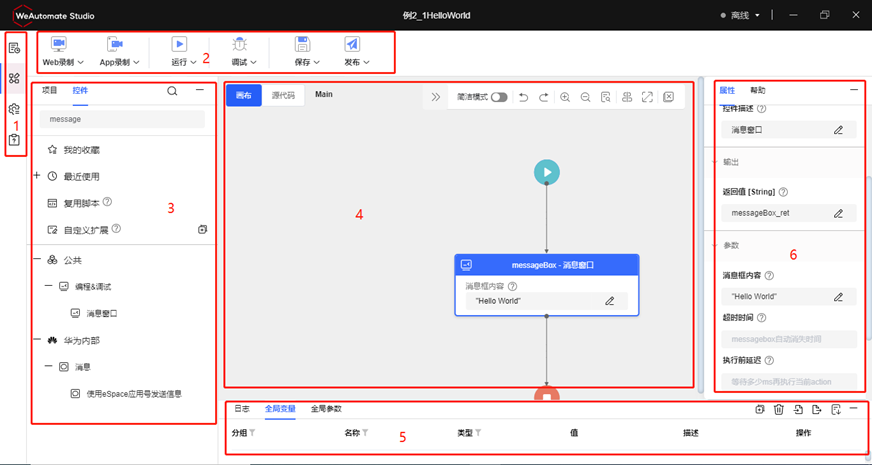Collapse the 公共 tree group

(37, 260)
